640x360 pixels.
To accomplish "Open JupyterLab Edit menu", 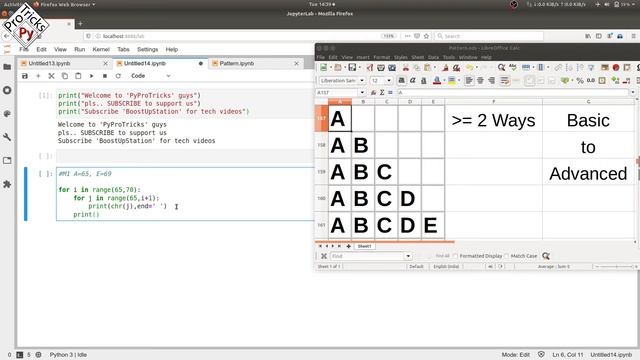I will click(41, 49).
